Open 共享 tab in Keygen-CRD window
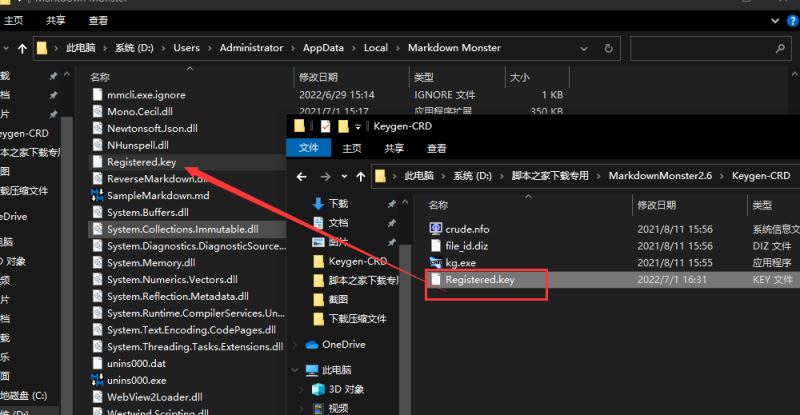Image resolution: width=800 pixels, height=415 pixels. 394,148
